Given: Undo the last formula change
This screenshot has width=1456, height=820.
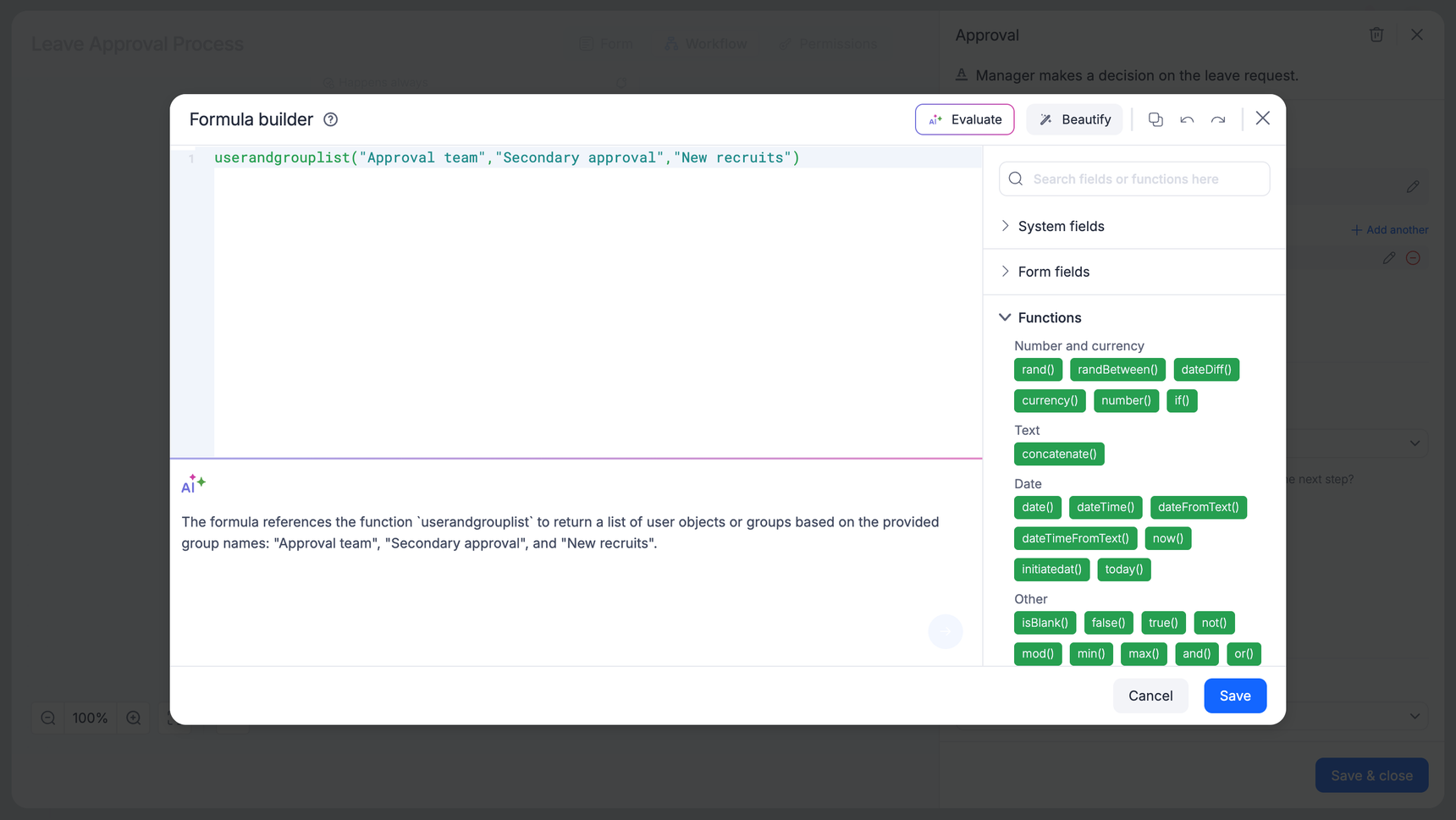Looking at the screenshot, I should (x=1187, y=119).
